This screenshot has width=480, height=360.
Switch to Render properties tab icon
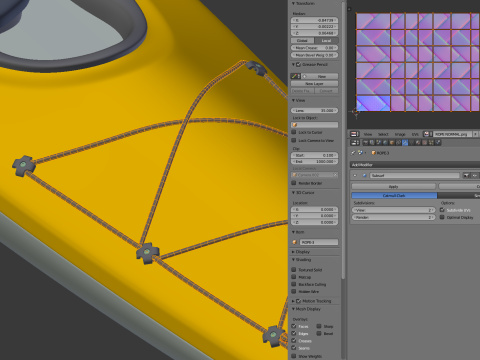pos(366,143)
